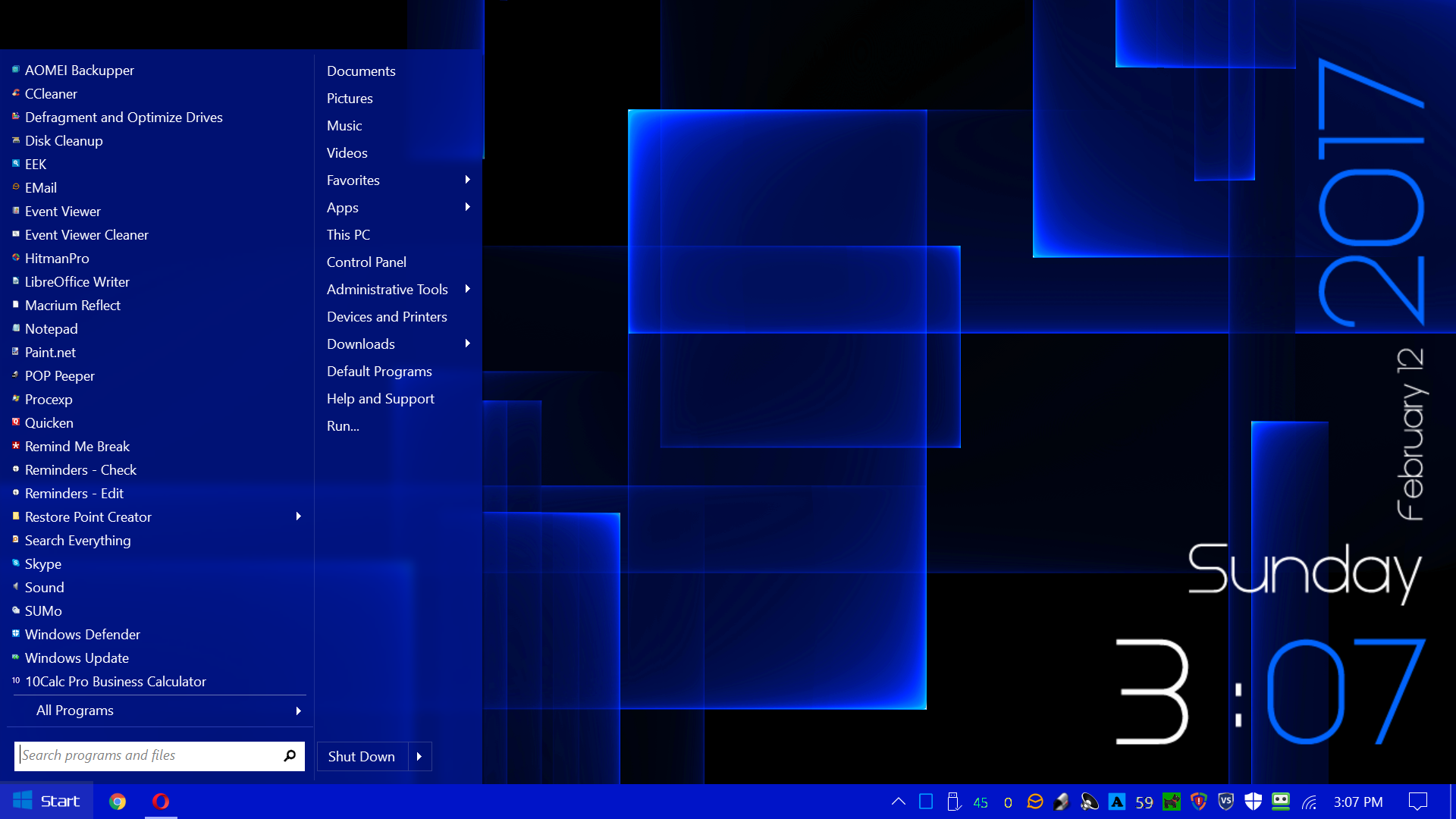Expand the Shut Down options arrow

419,756
